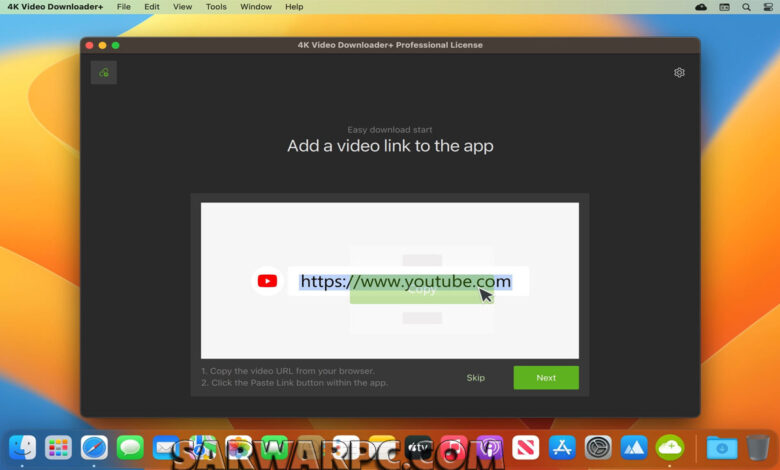Open the Edit menu
Screen dimensions: 780x470
coord(152,7)
